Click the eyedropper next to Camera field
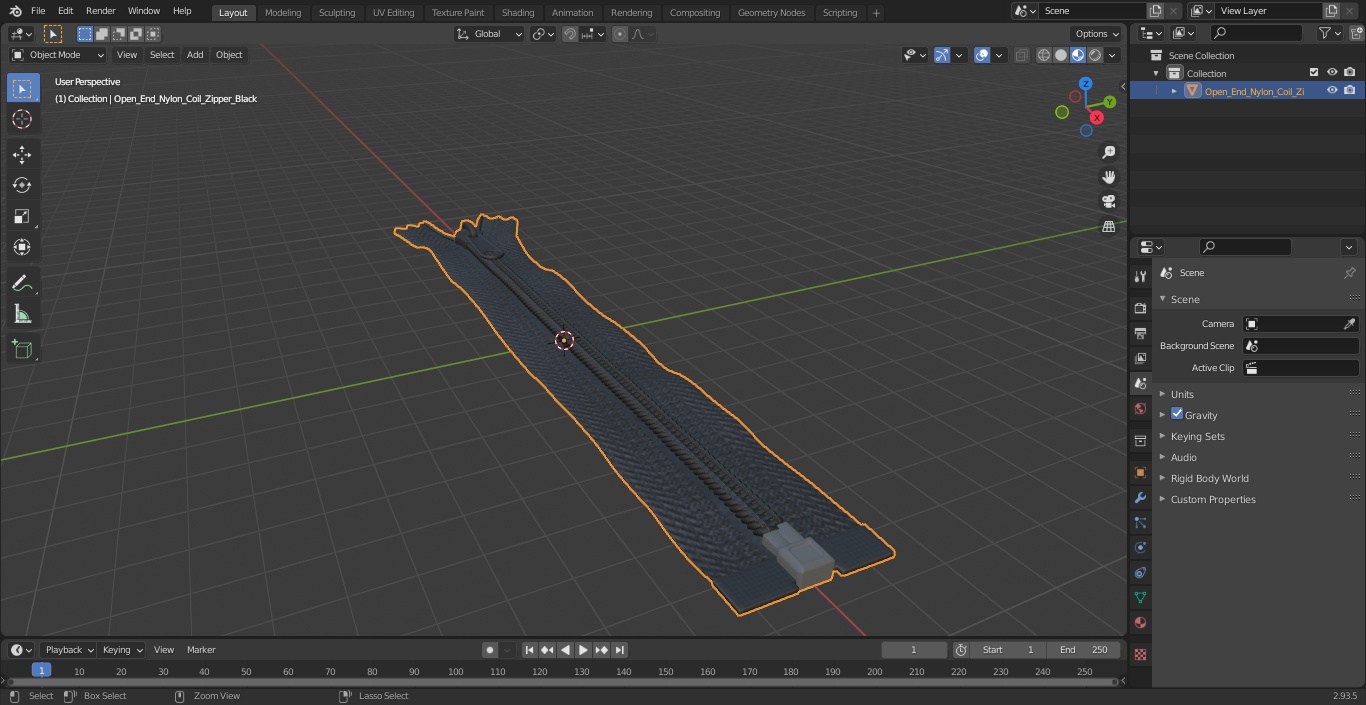This screenshot has height=705, width=1366. pos(1349,324)
